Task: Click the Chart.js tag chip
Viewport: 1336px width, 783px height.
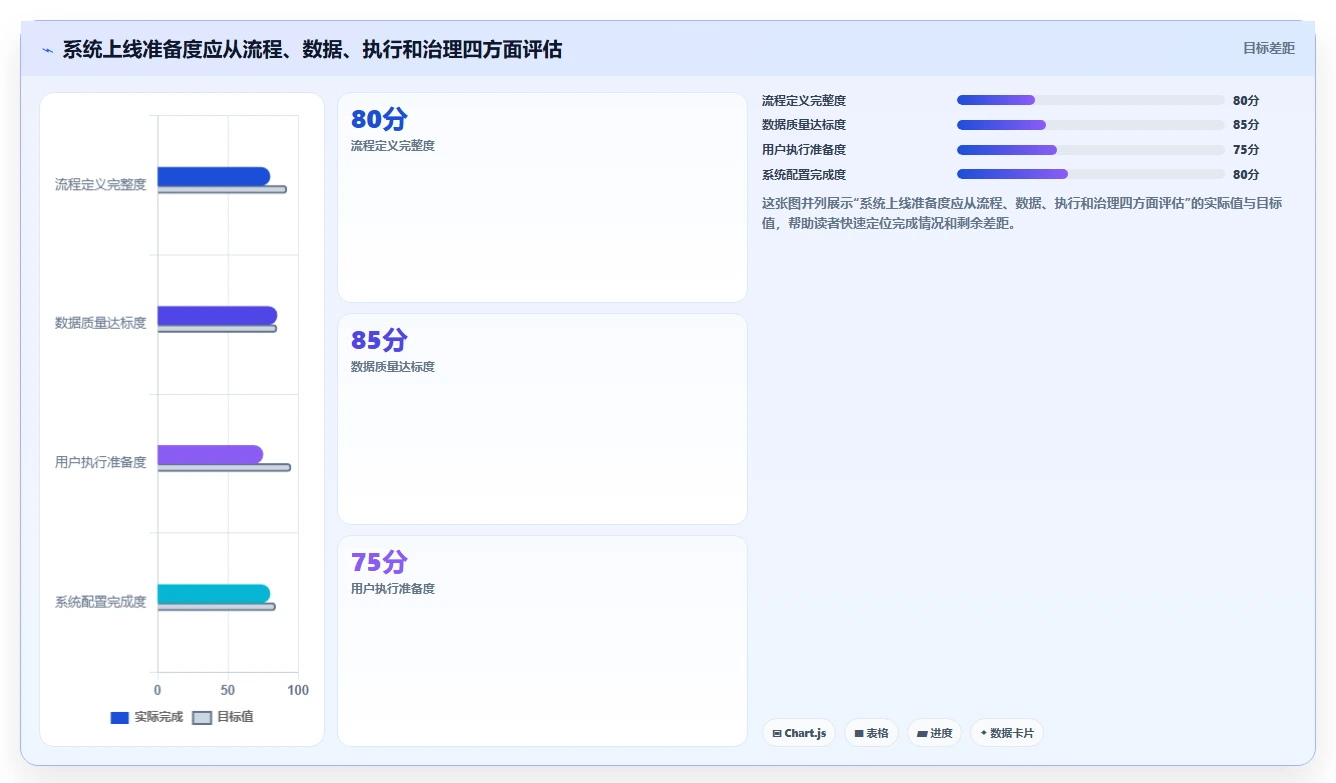Action: (799, 733)
